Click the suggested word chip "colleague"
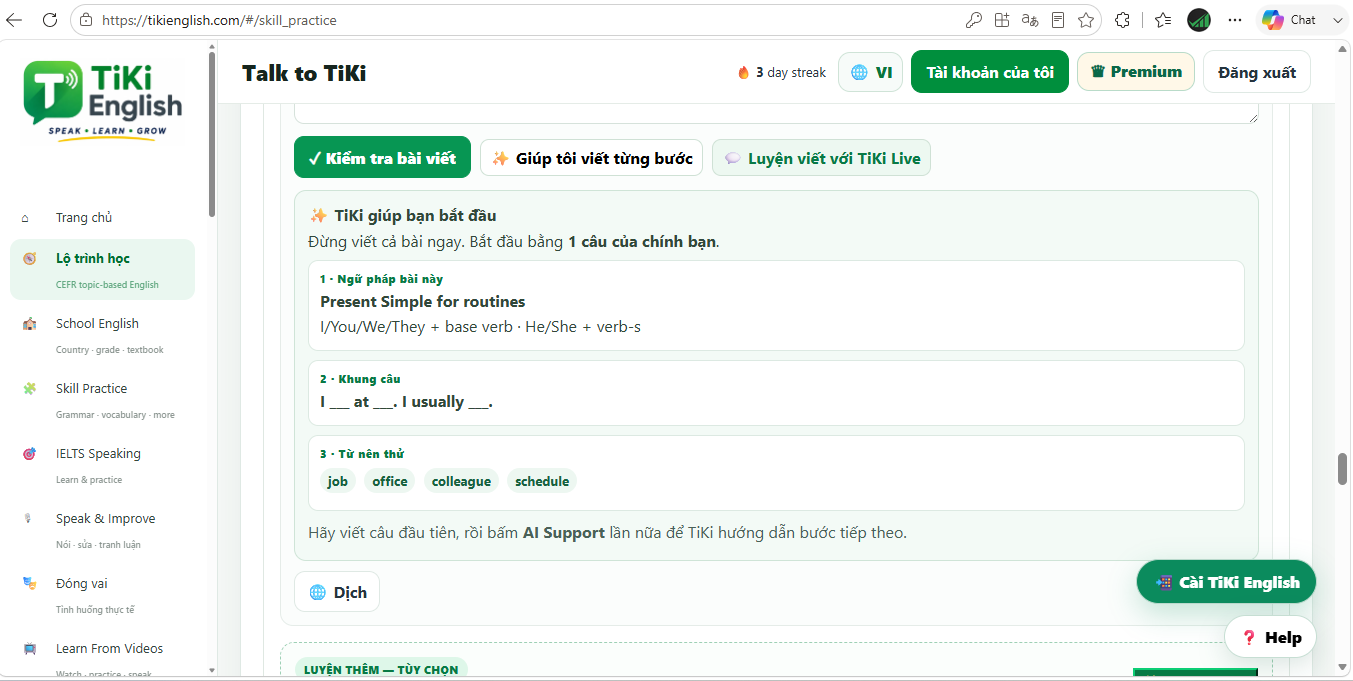Screen dimensions: 1353x681 461,481
